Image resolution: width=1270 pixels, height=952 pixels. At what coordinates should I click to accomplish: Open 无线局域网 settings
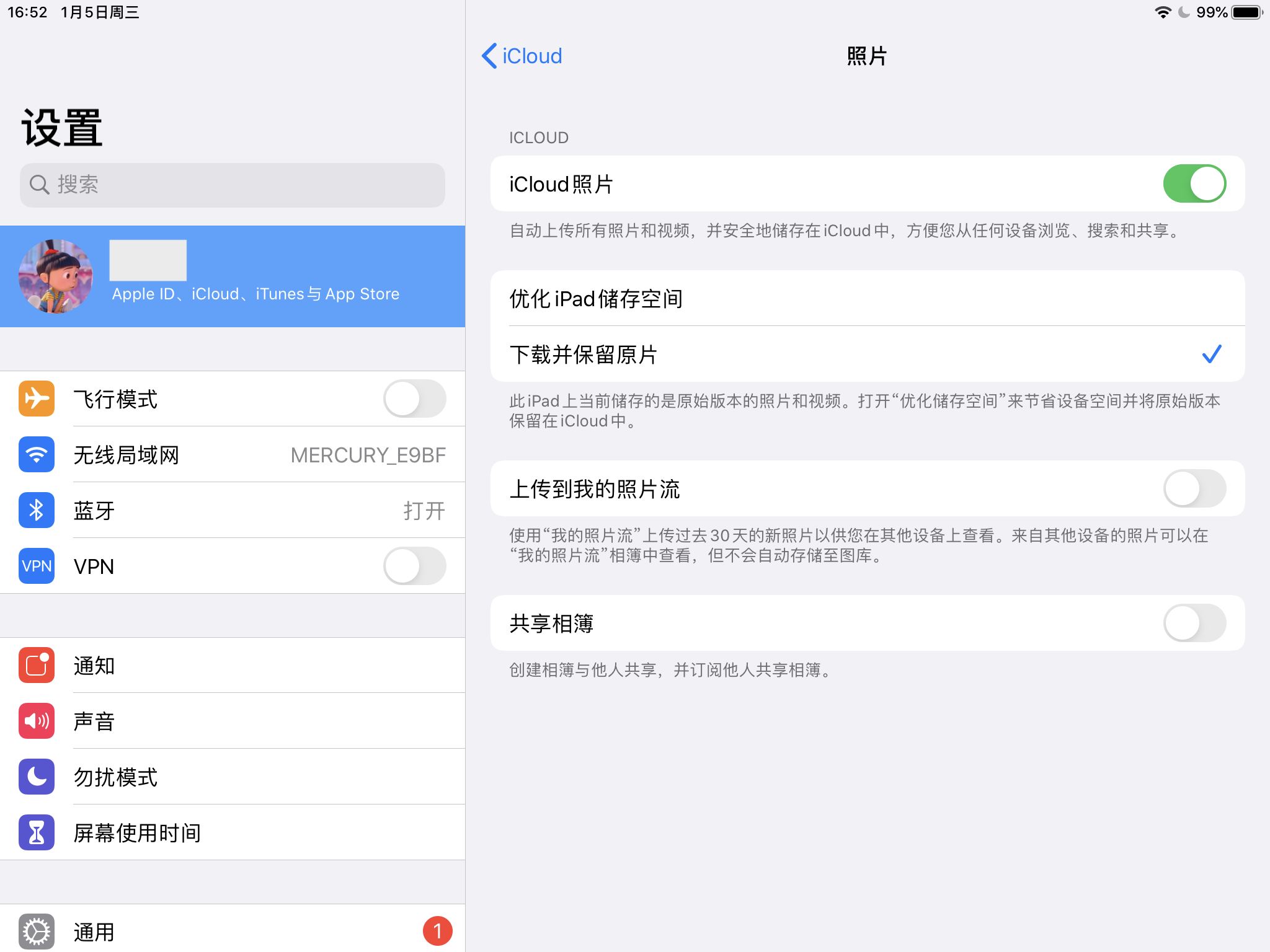click(x=233, y=454)
